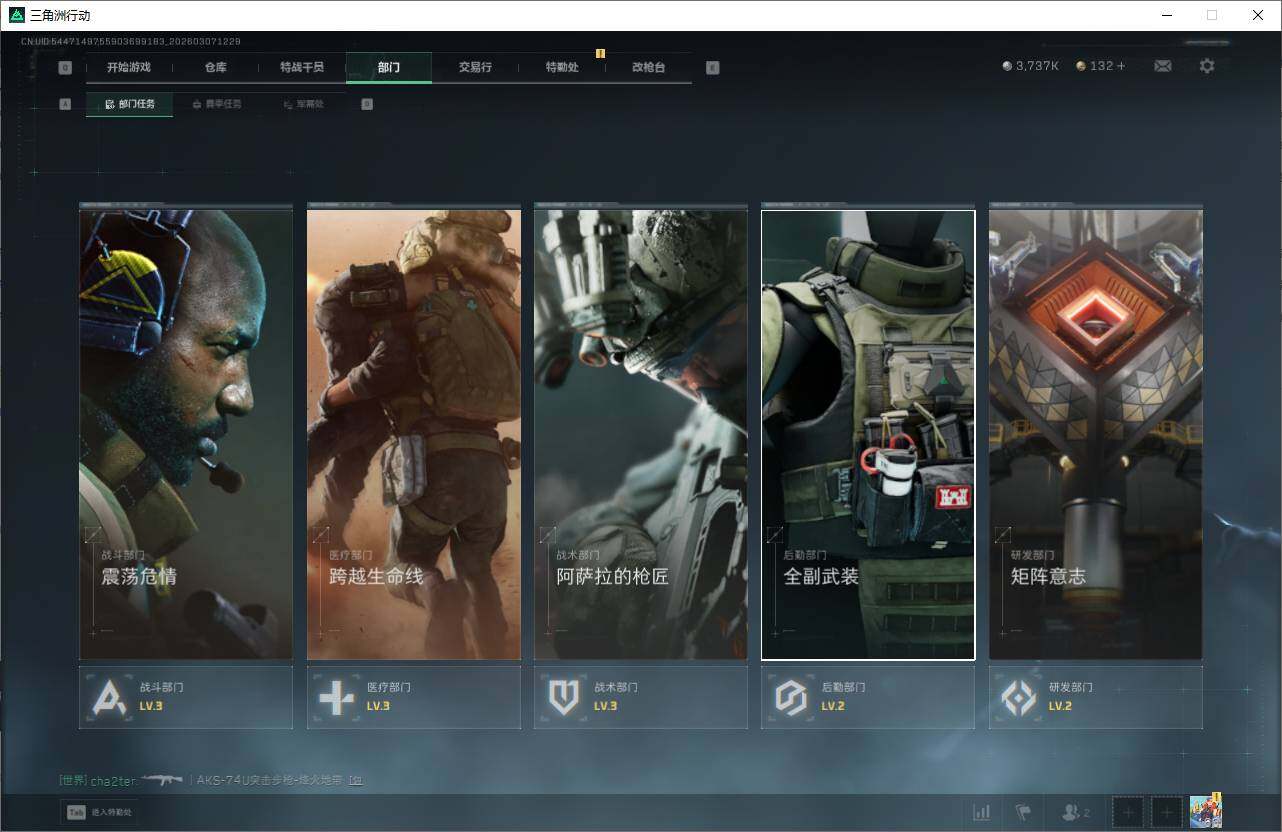
Task: Click the D key sub-tab right hint
Action: 367,104
